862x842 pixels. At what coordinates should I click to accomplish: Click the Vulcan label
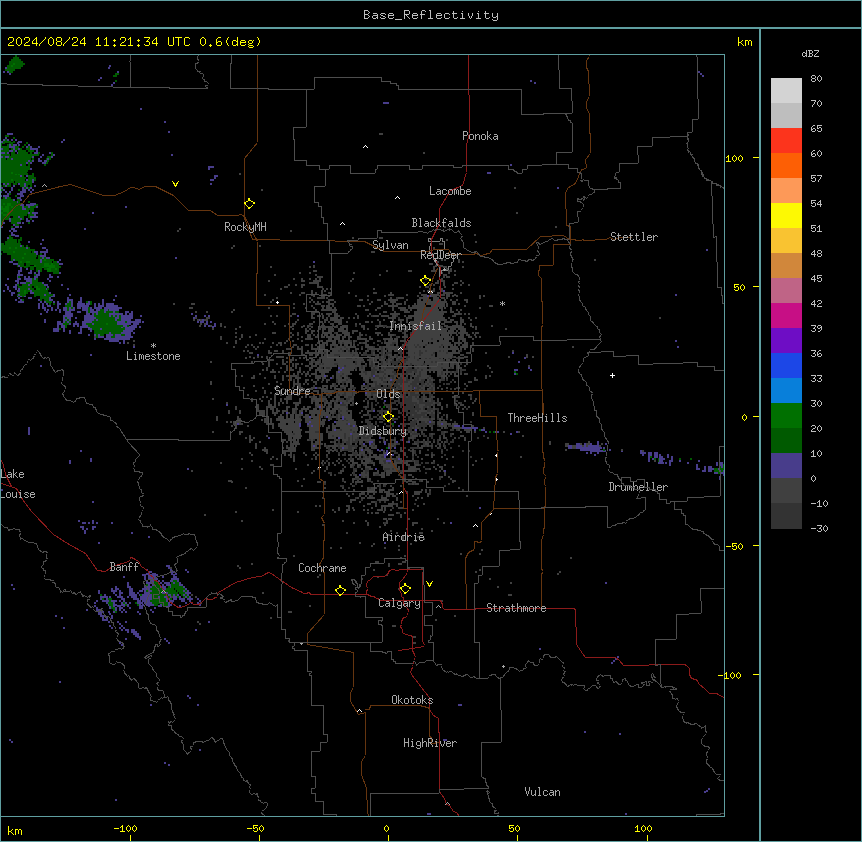click(x=543, y=792)
